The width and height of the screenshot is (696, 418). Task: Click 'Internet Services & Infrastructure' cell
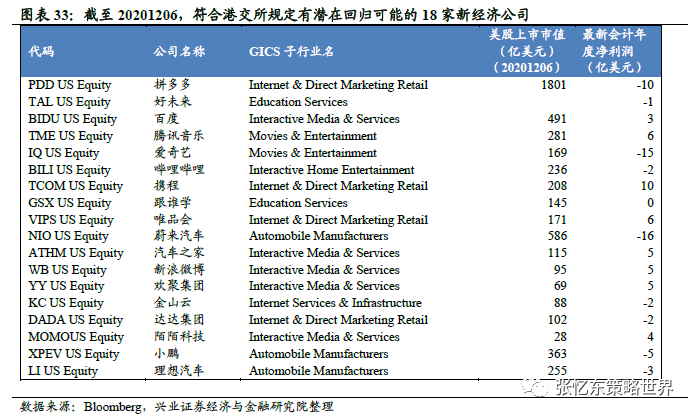[335, 303]
